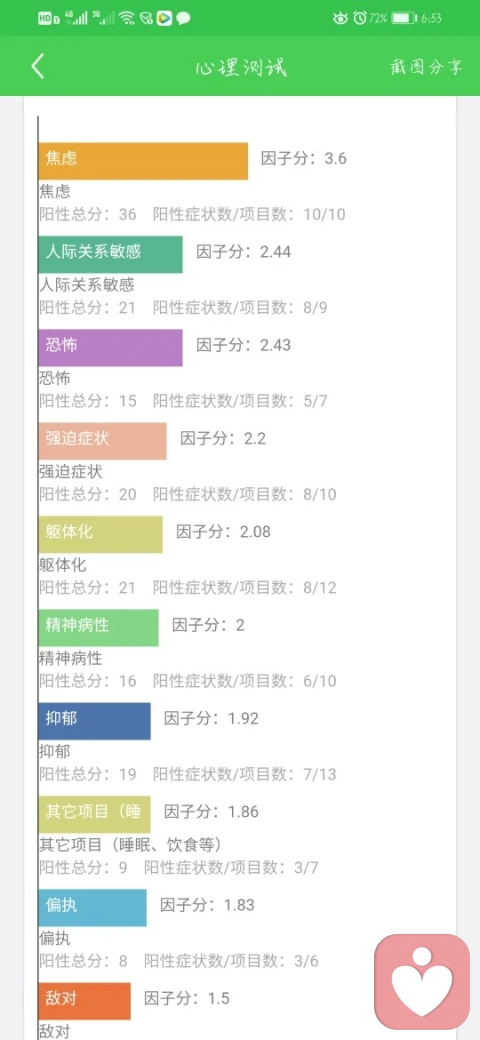Screen dimensions: 480x1040
Task: Select the orange 焦虑 bar
Action: (143, 161)
